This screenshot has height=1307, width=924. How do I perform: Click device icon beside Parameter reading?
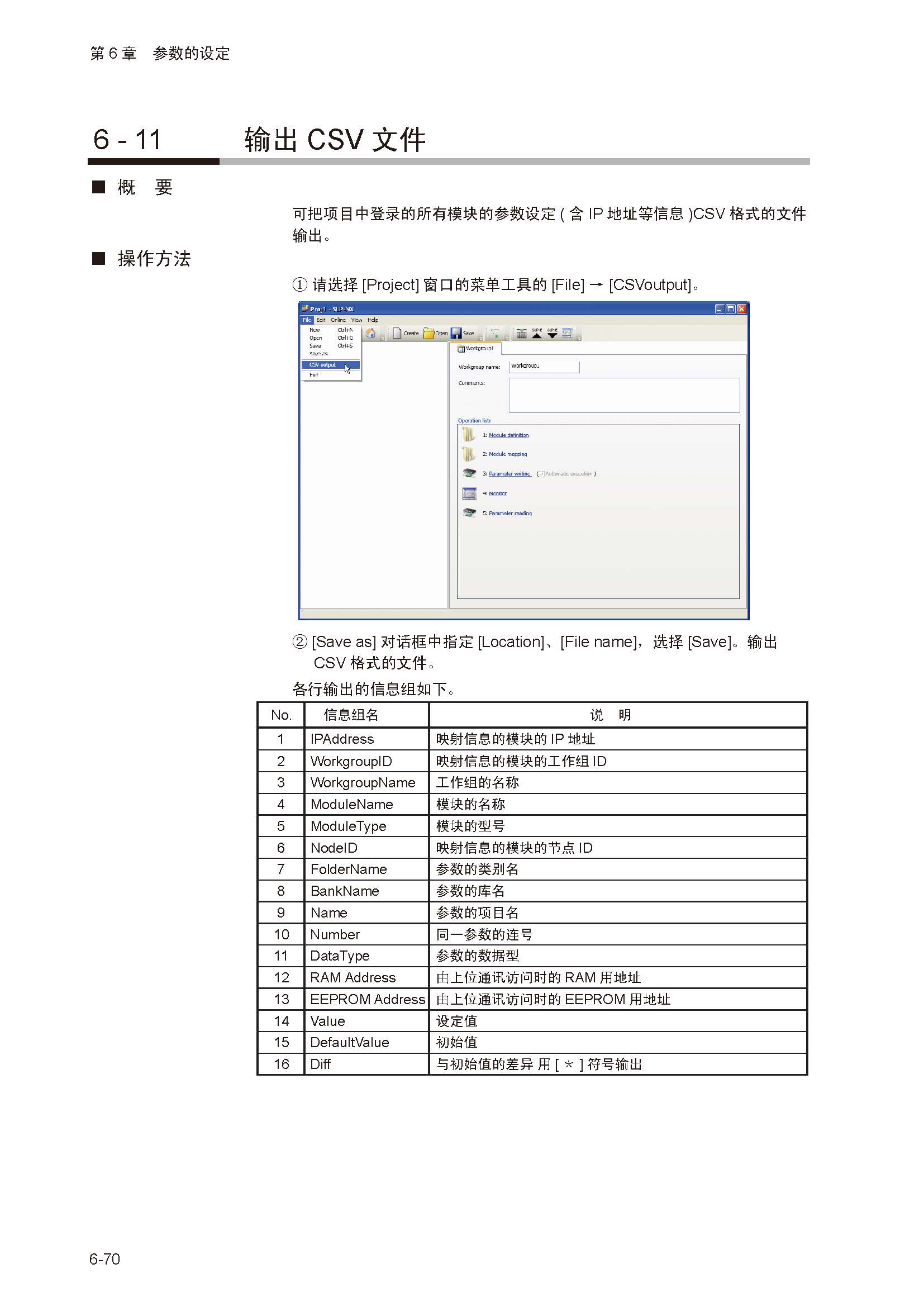point(469,513)
